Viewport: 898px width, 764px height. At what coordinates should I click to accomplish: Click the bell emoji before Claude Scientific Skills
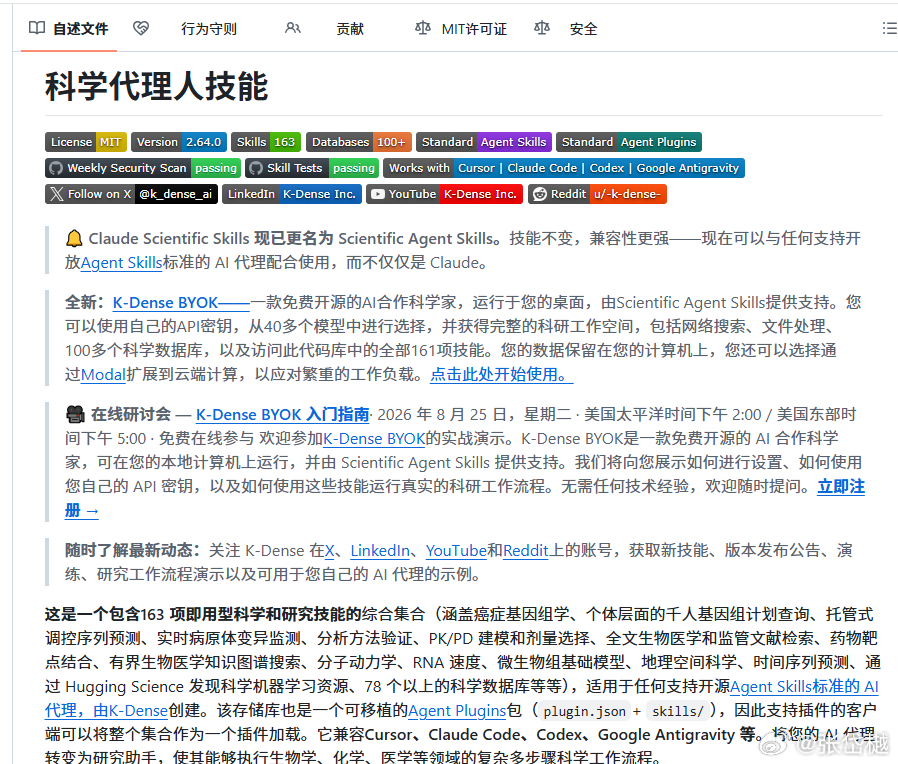[74, 238]
